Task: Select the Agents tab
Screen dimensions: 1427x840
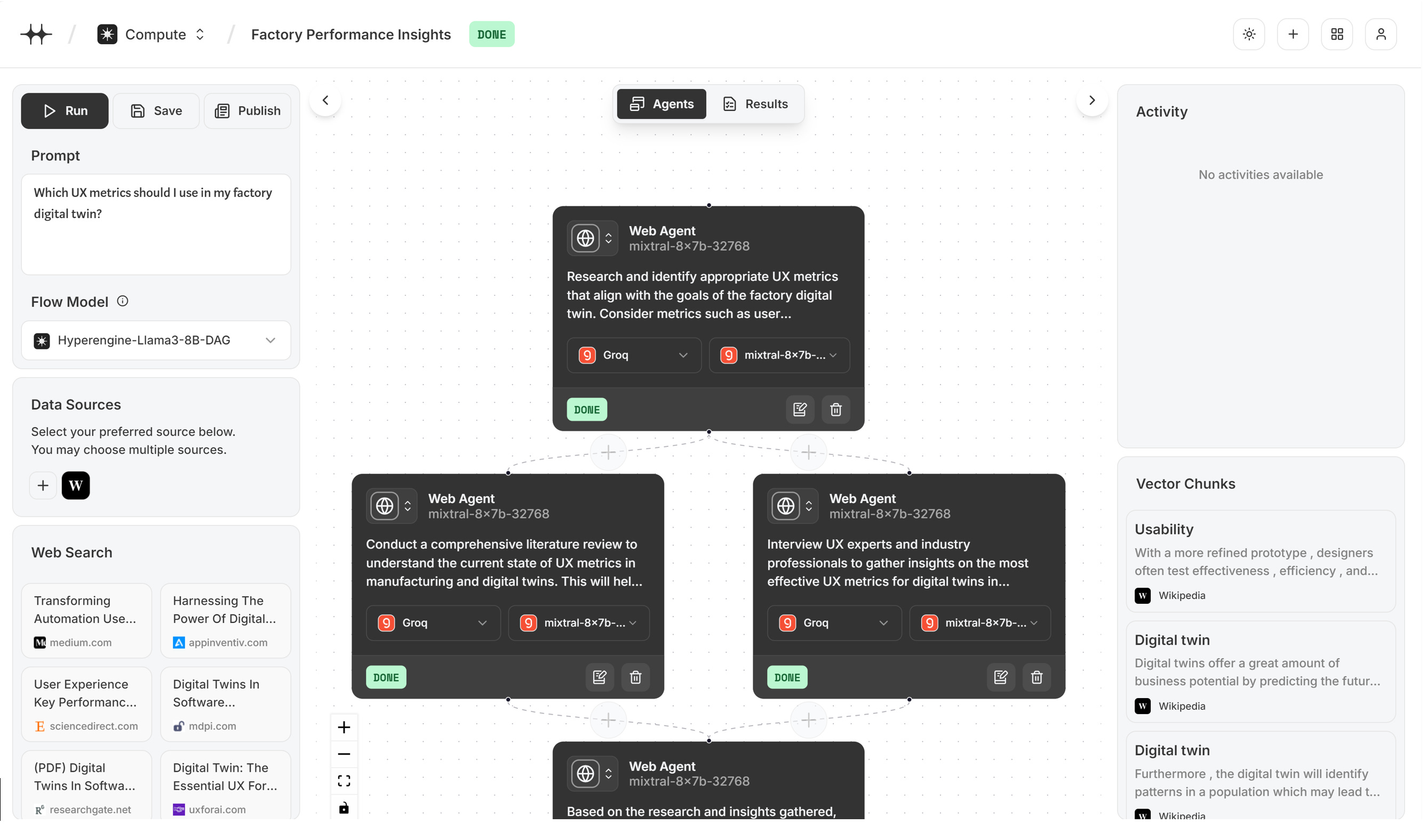Action: 664,104
